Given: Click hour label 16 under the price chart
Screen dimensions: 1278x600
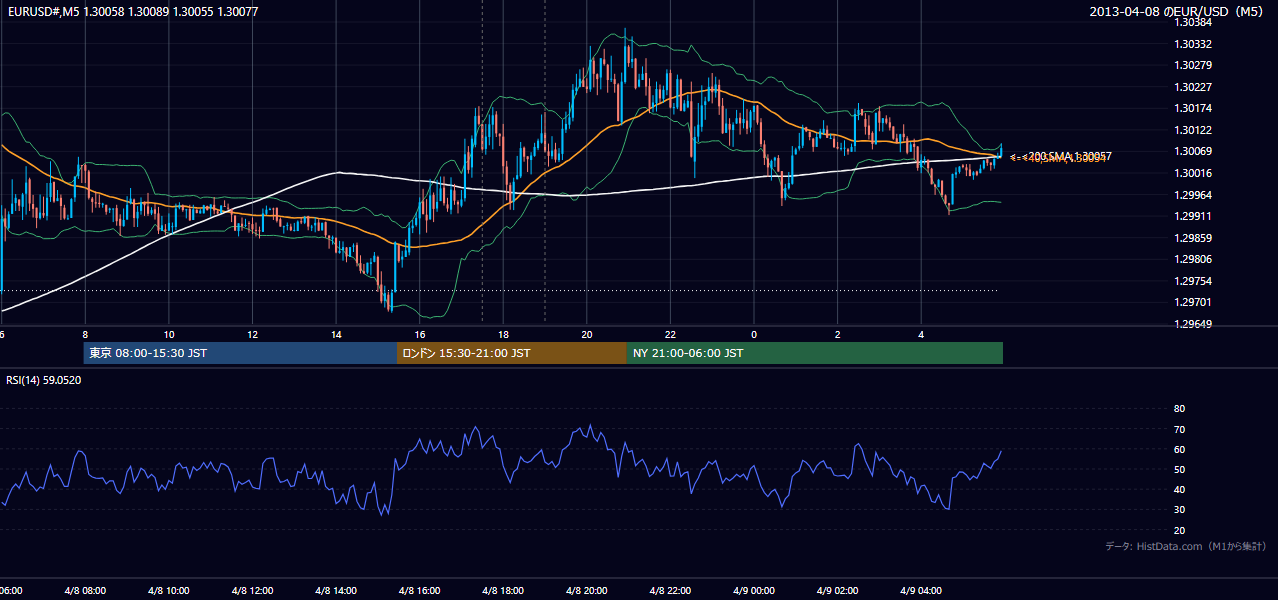Looking at the screenshot, I should pyautogui.click(x=420, y=334).
